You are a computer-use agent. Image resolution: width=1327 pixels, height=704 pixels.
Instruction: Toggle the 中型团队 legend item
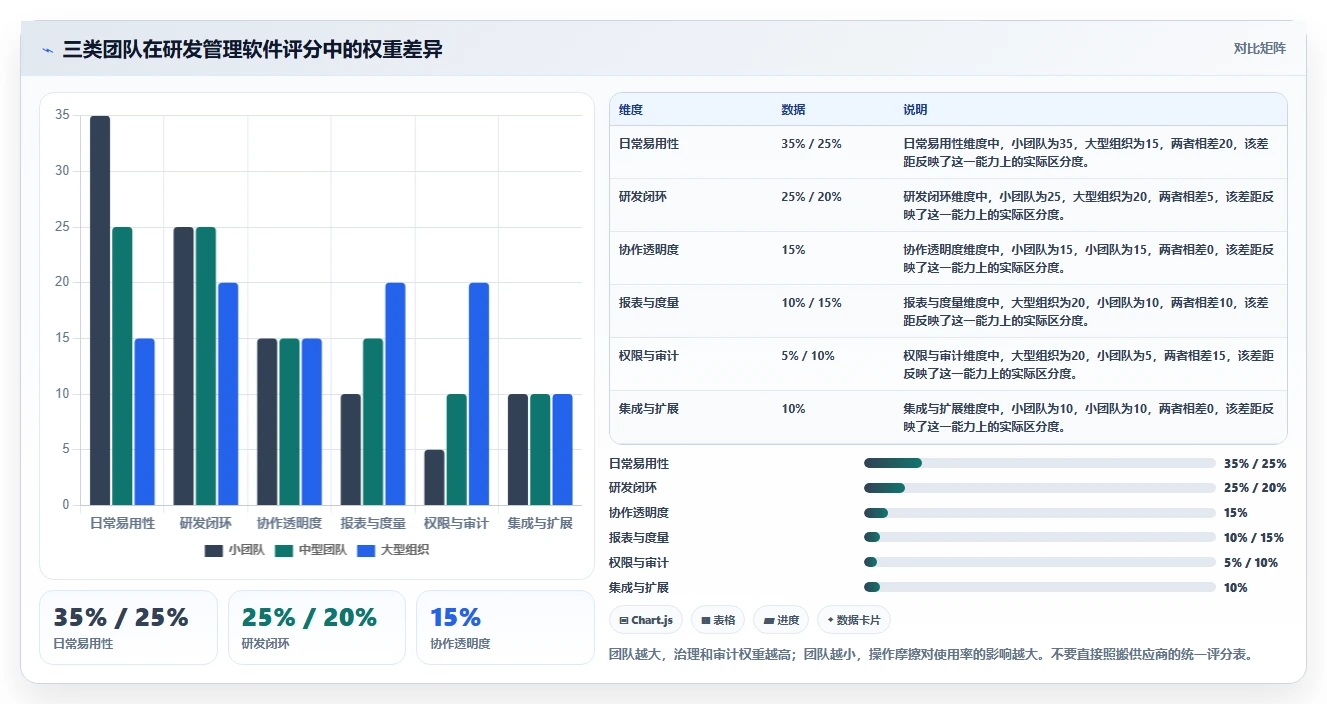[311, 550]
